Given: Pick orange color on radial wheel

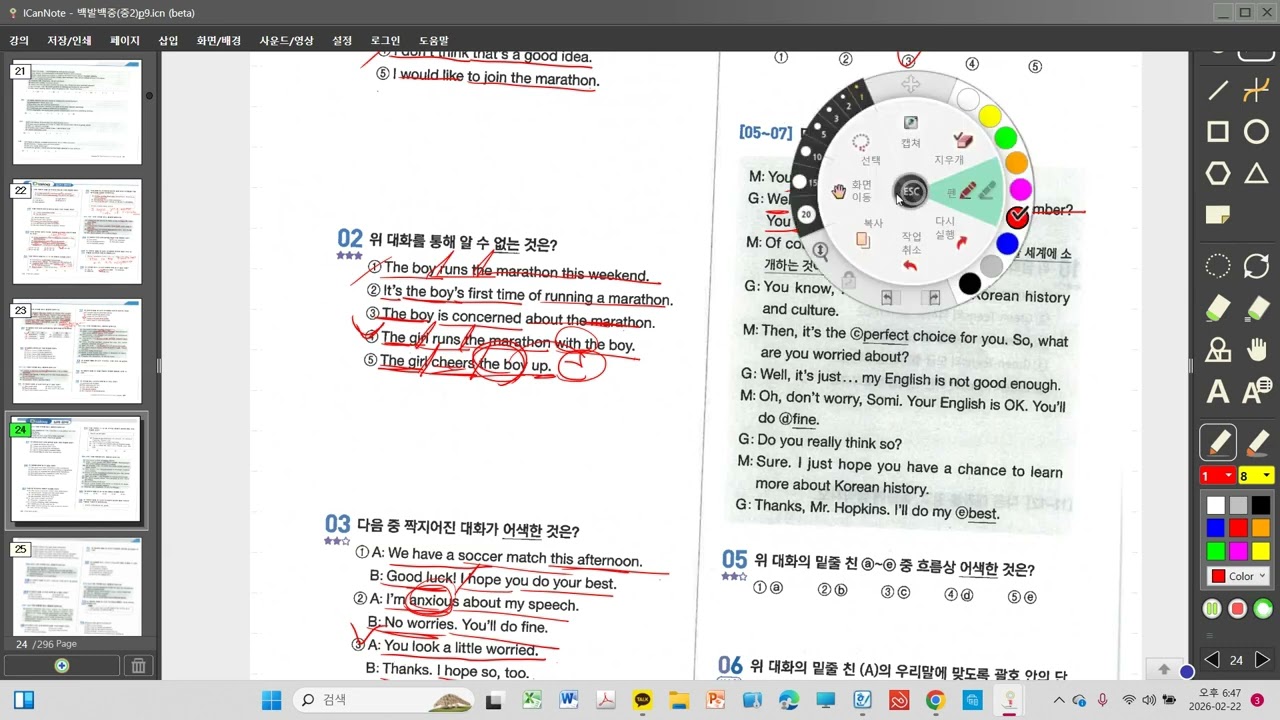Looking at the screenshot, I should pos(1016,162).
